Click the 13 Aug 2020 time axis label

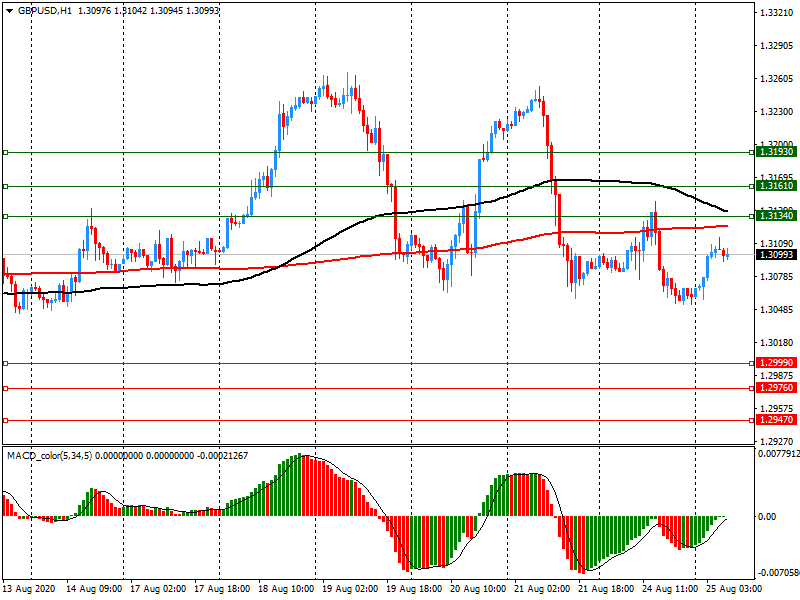click(x=29, y=589)
